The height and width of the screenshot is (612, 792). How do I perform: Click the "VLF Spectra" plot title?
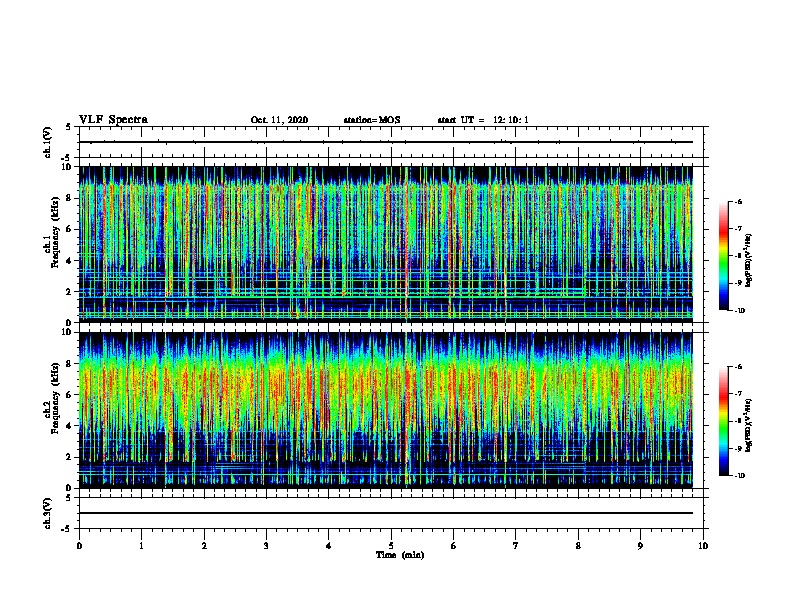point(113,120)
